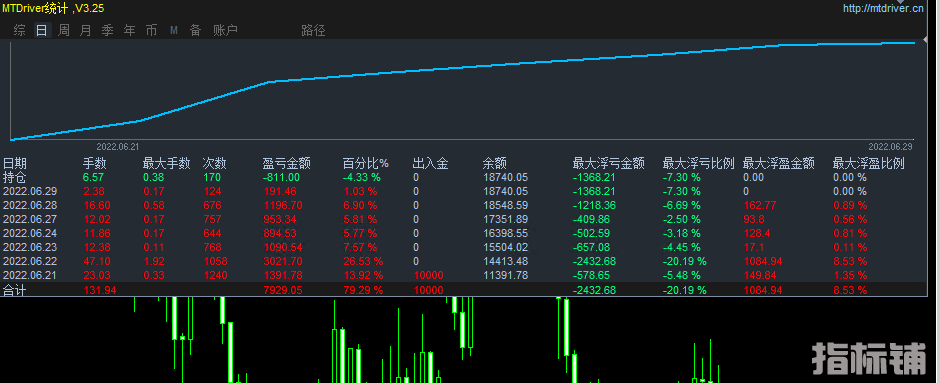Switch to the 综 summary tab
Screen dimensions: 940x383
click(x=20, y=31)
